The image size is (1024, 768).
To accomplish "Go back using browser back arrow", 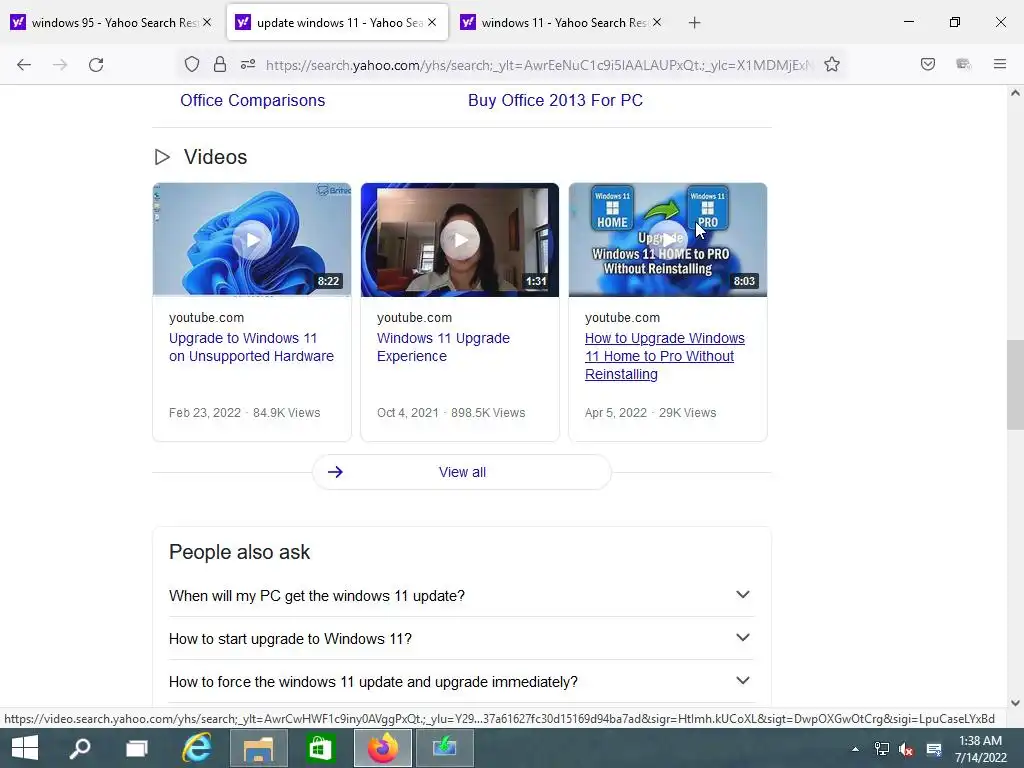I will point(24,65).
